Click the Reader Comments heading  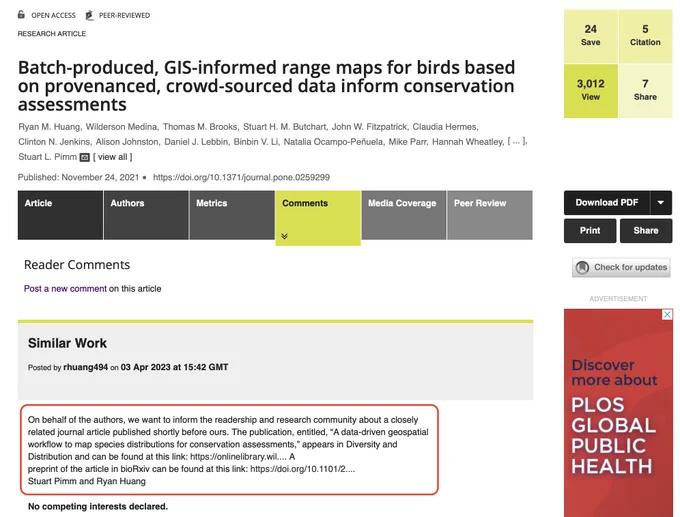coord(77,265)
